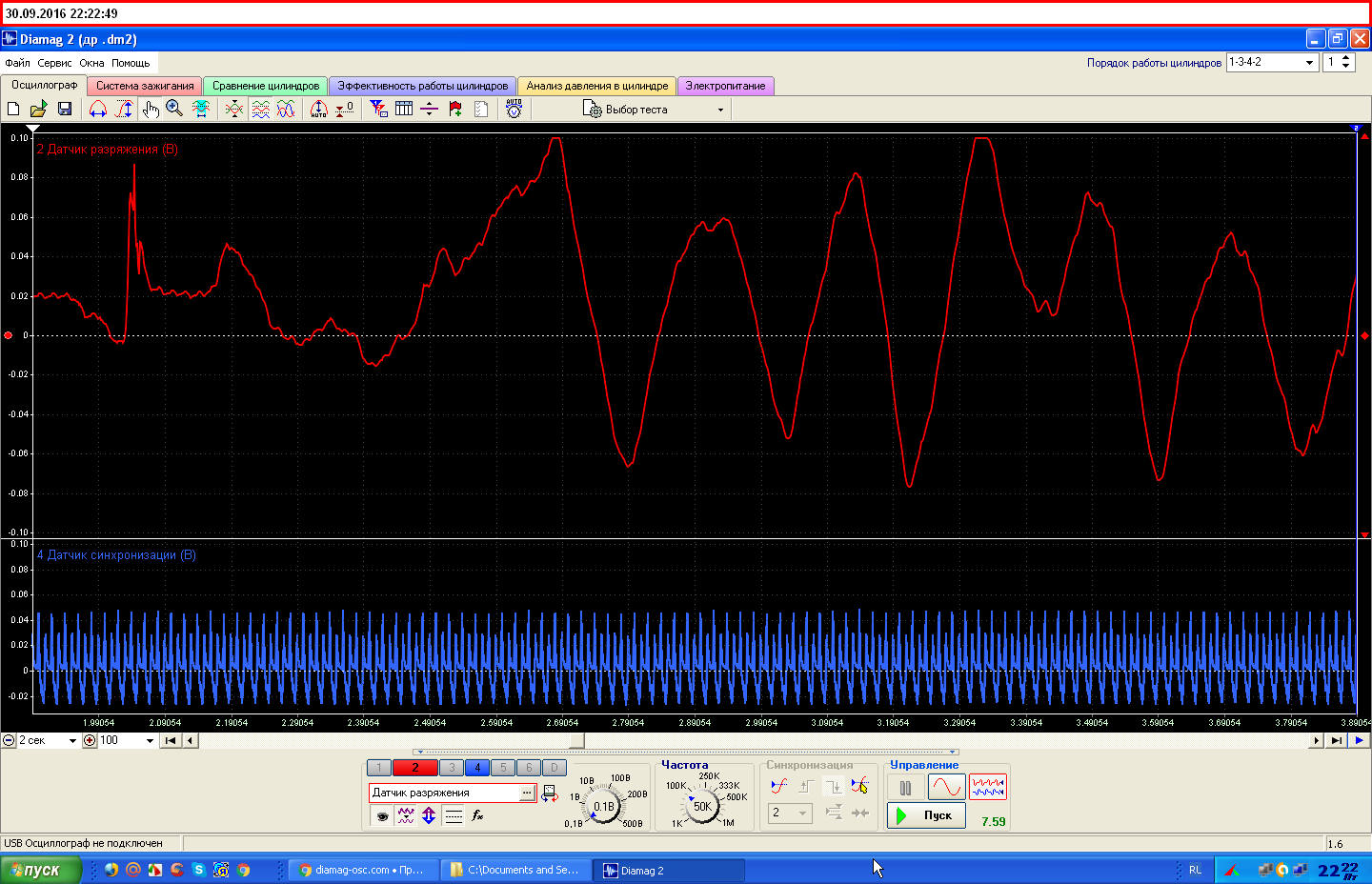Open the Файл menu
Image resolution: width=1372 pixels, height=884 pixels.
pos(17,63)
